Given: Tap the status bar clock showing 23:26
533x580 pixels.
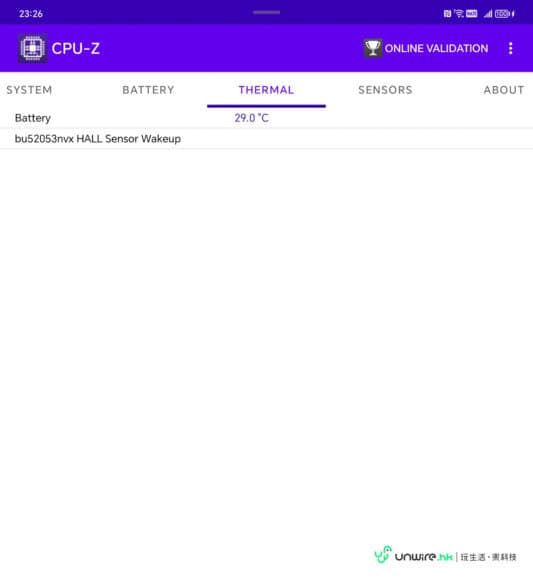Looking at the screenshot, I should coord(31,14).
